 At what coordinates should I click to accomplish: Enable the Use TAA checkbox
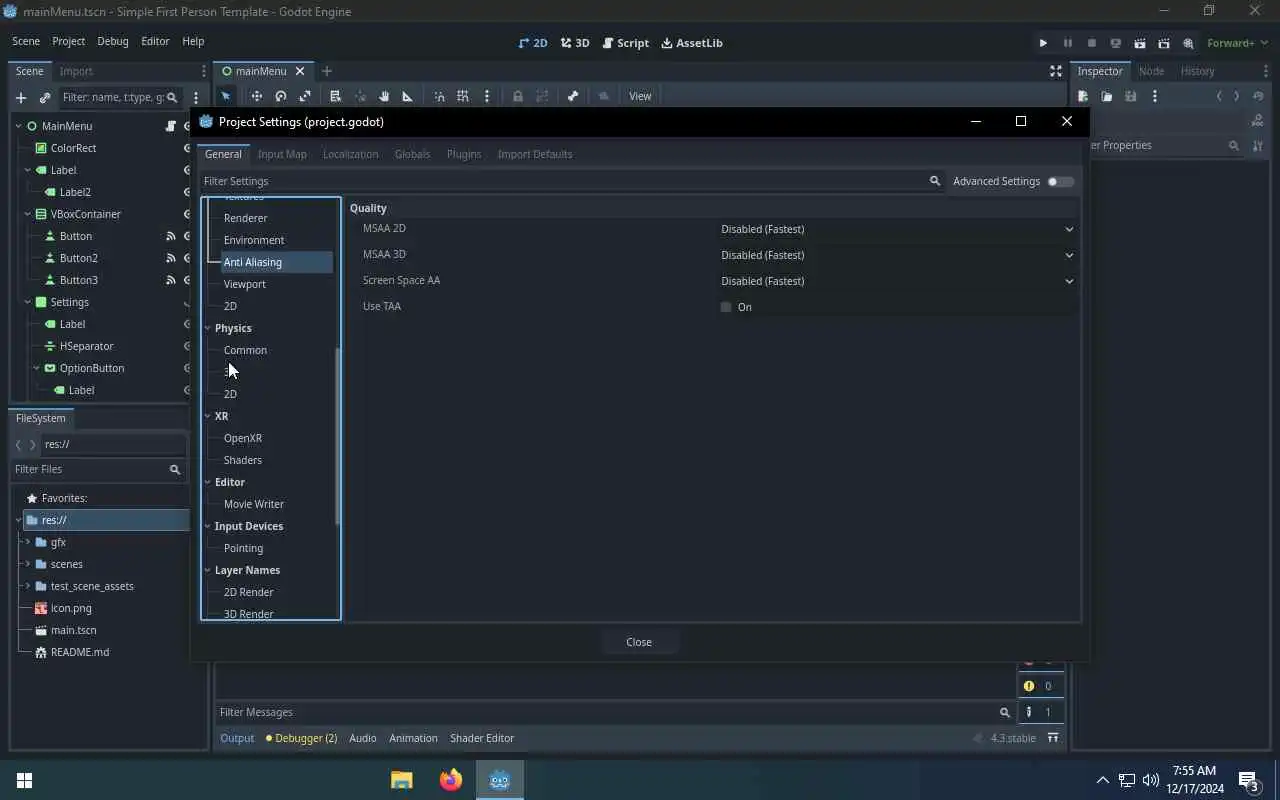point(726,307)
